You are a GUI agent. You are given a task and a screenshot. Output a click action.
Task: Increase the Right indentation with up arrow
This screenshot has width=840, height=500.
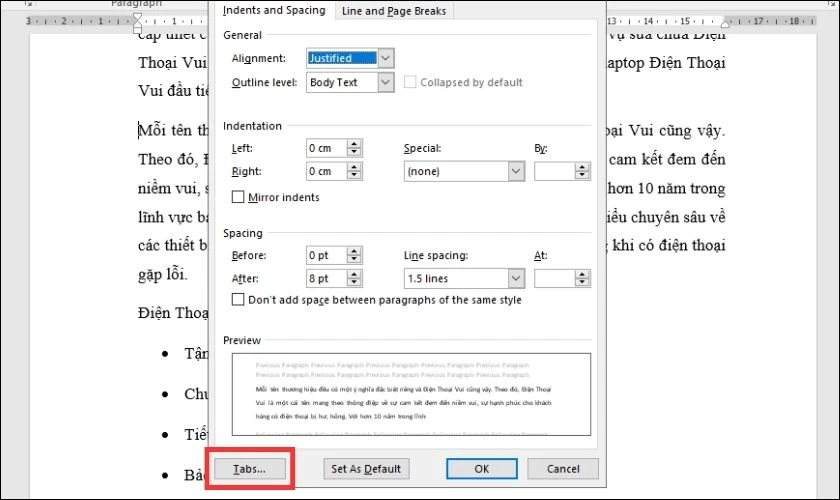pyautogui.click(x=354, y=167)
